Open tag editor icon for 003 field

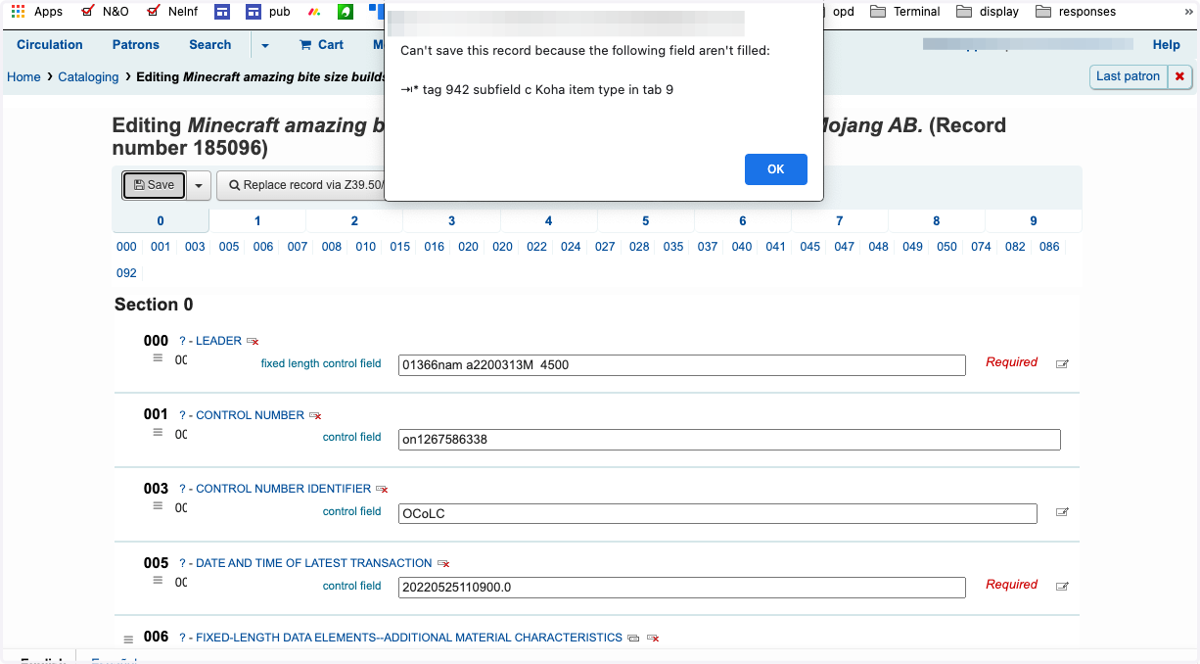click(1062, 512)
